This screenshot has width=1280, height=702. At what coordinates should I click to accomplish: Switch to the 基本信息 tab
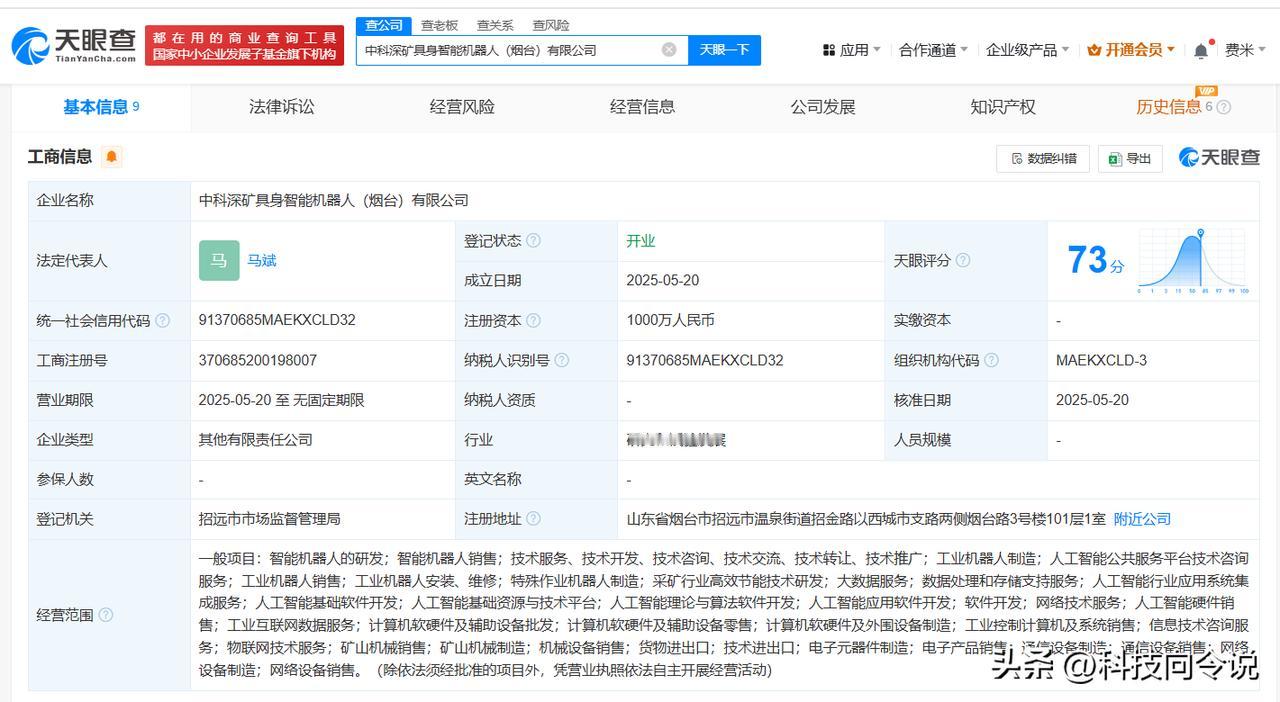pyautogui.click(x=101, y=107)
